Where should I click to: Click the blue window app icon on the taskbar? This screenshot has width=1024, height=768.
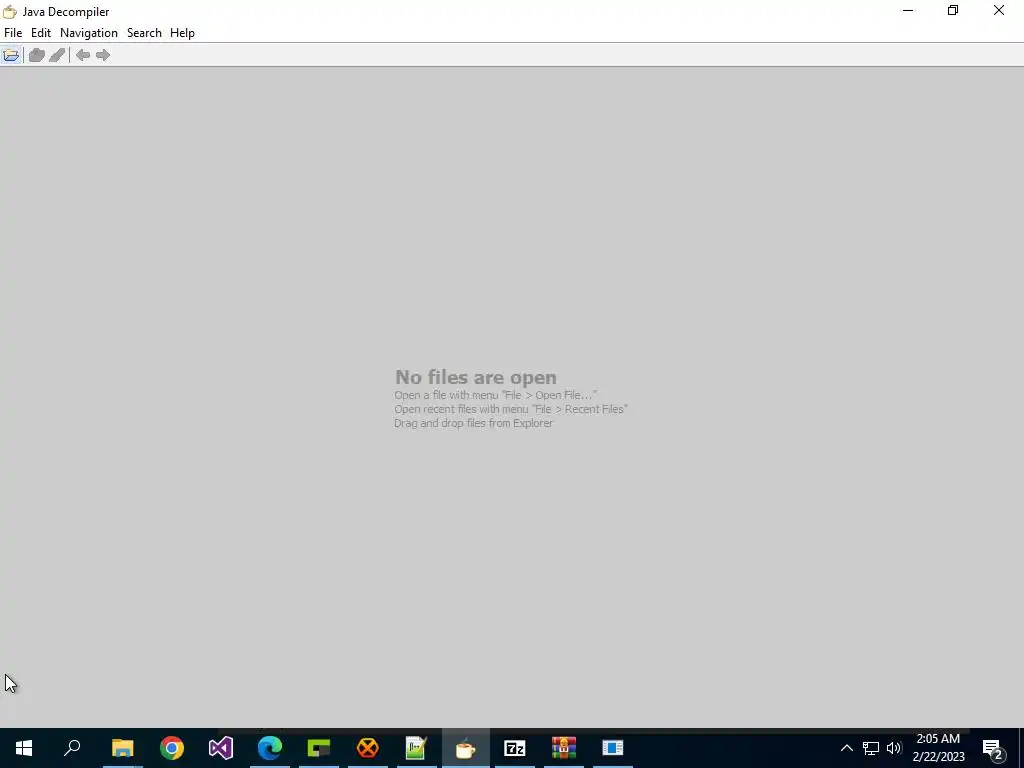tap(613, 748)
